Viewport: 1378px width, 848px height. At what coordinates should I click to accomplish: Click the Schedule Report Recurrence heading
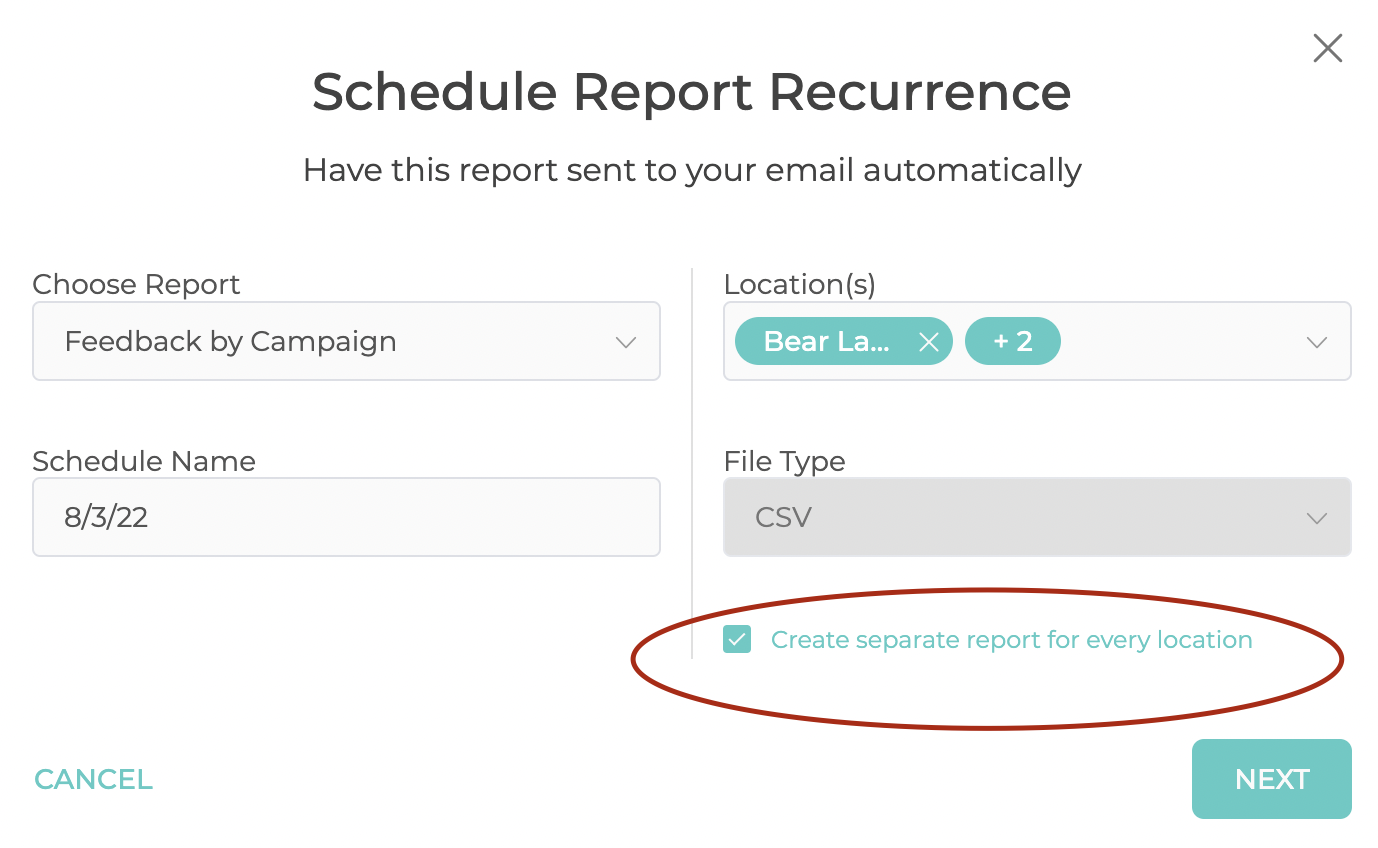[691, 92]
